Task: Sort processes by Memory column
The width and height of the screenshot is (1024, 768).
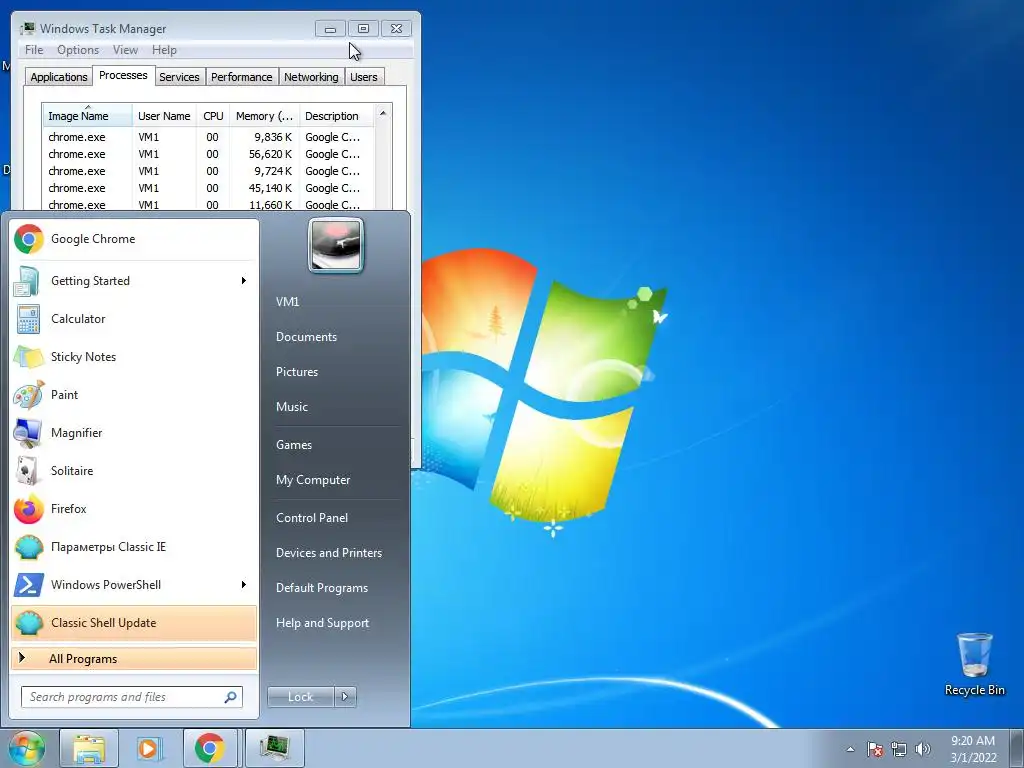Action: [264, 116]
